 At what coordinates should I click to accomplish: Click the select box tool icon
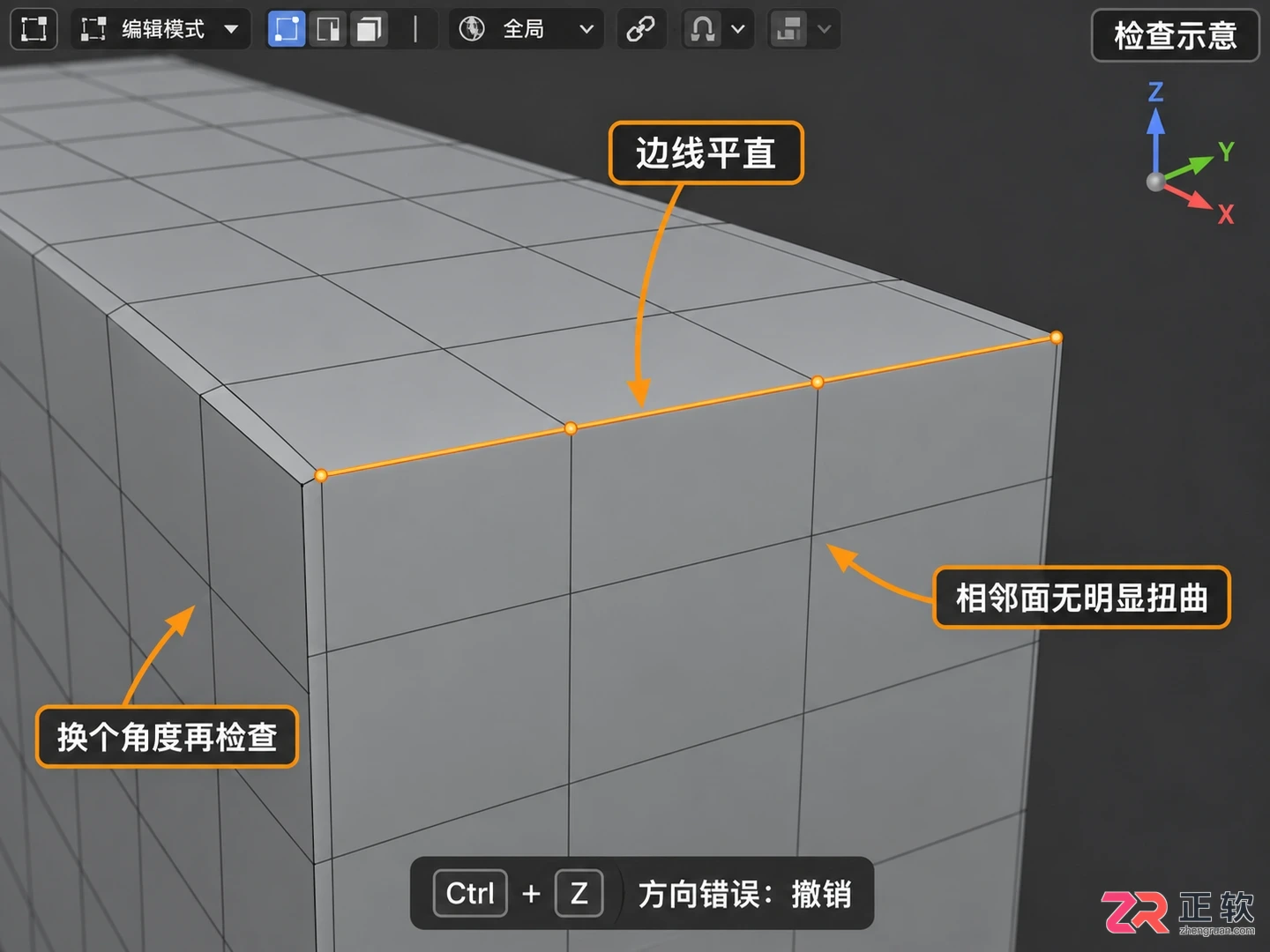(34, 29)
